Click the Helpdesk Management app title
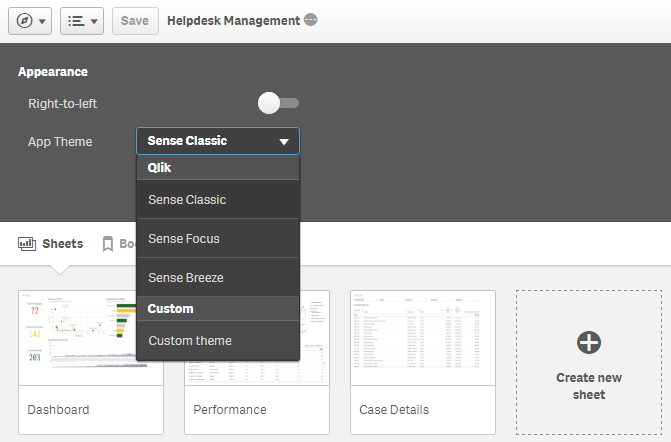The width and height of the screenshot is (671, 442). 233,21
